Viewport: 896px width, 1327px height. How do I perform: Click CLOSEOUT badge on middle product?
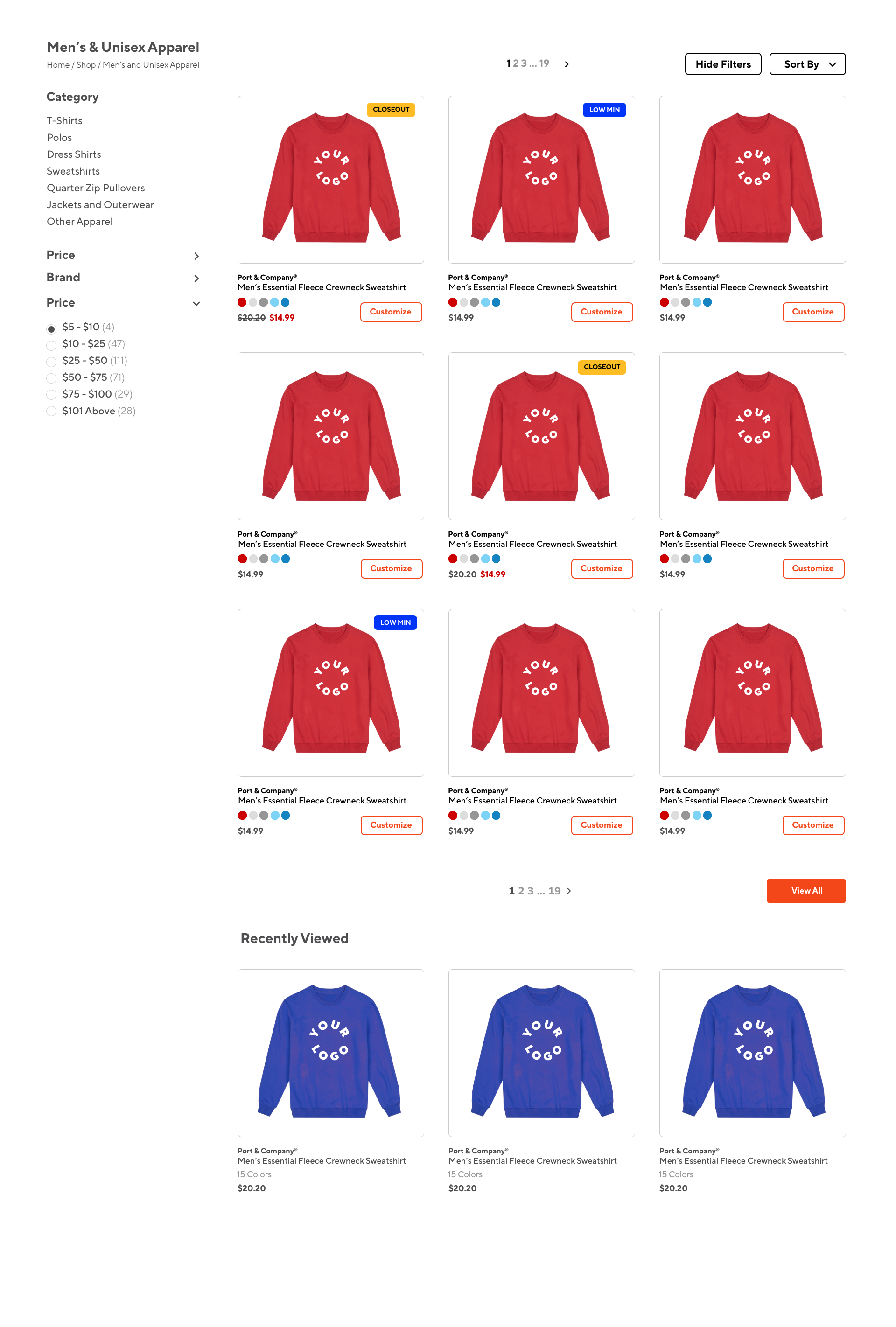(602, 367)
